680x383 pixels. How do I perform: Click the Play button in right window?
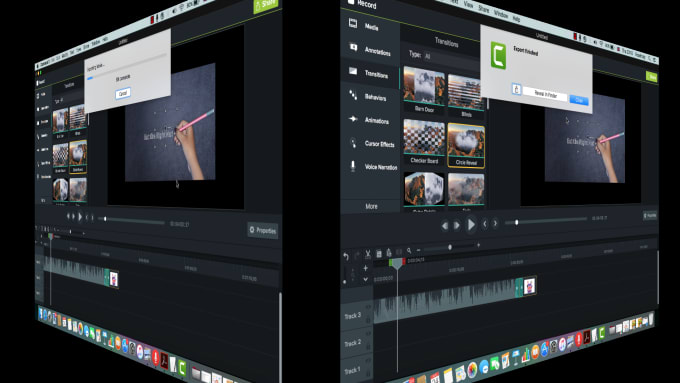tap(471, 225)
